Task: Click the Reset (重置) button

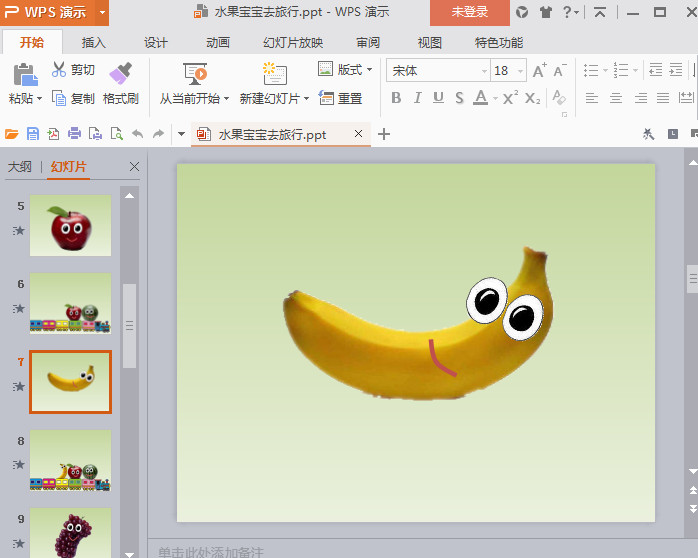Action: pos(341,98)
